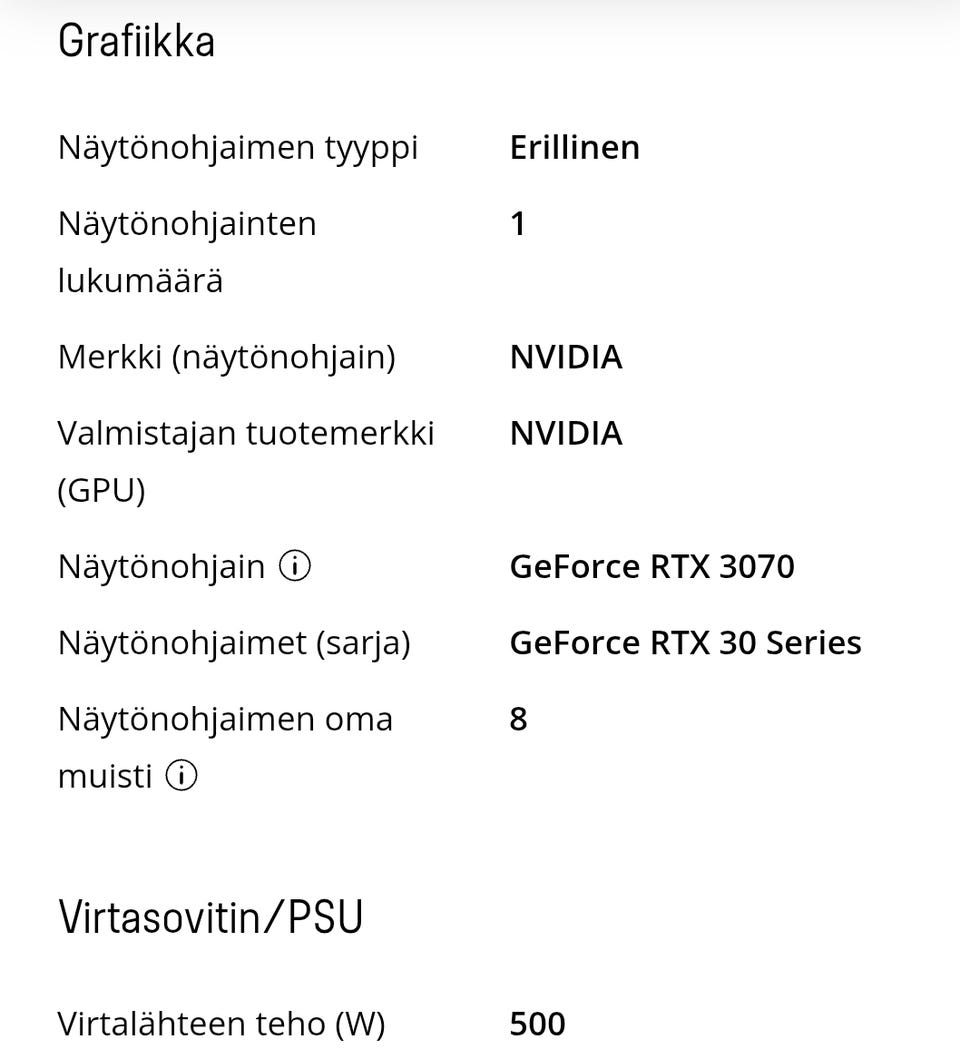Viewport: 960px width, 1059px height.
Task: Select the Virtasovitin/PSU section heading
Action: (210, 916)
